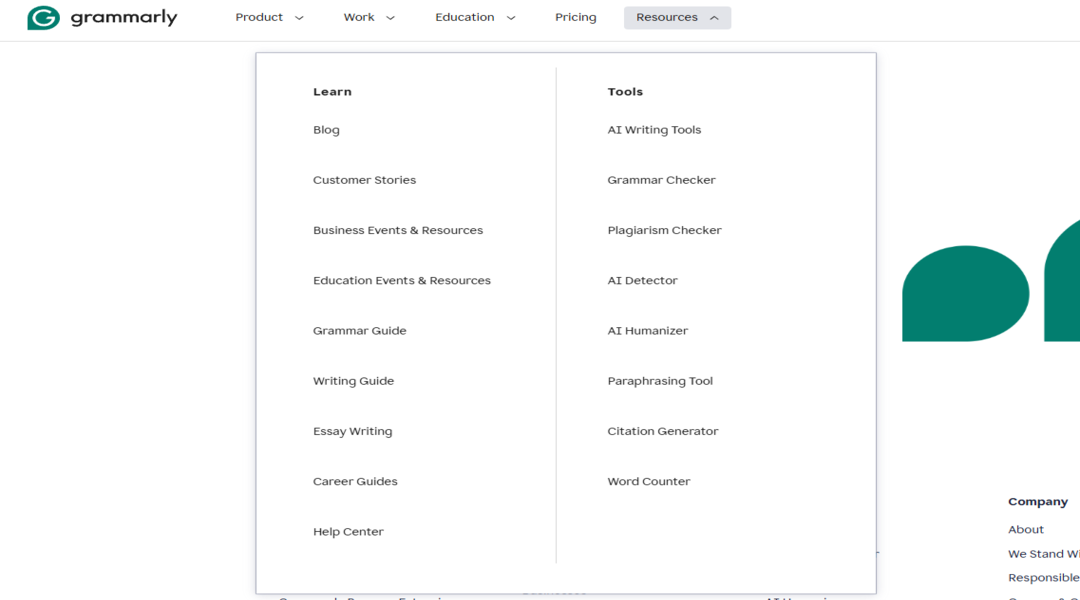The image size is (1080, 600).
Task: Open the AI Detector tool
Action: 642,280
